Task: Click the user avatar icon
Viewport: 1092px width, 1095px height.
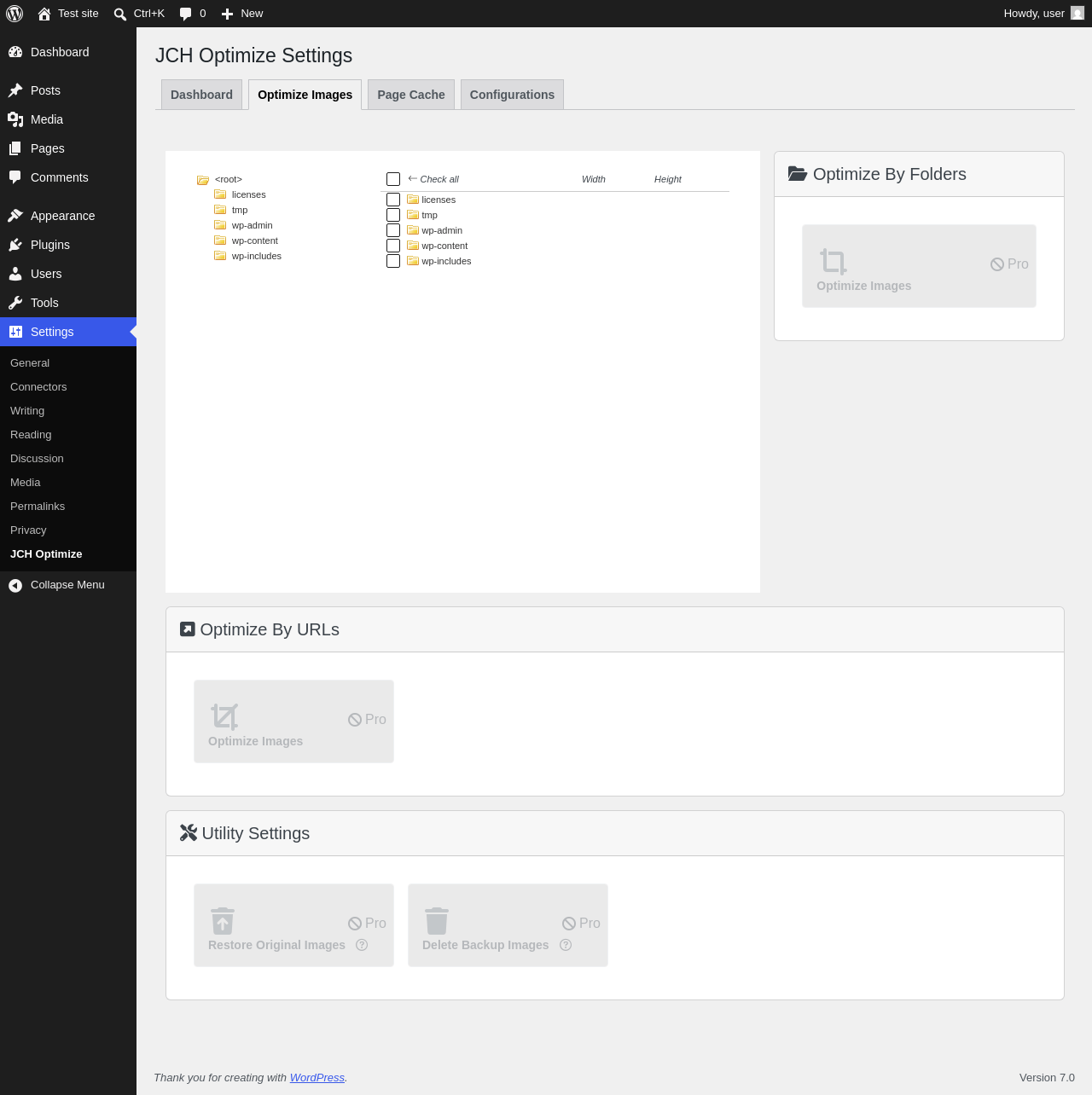Action: tap(1077, 14)
